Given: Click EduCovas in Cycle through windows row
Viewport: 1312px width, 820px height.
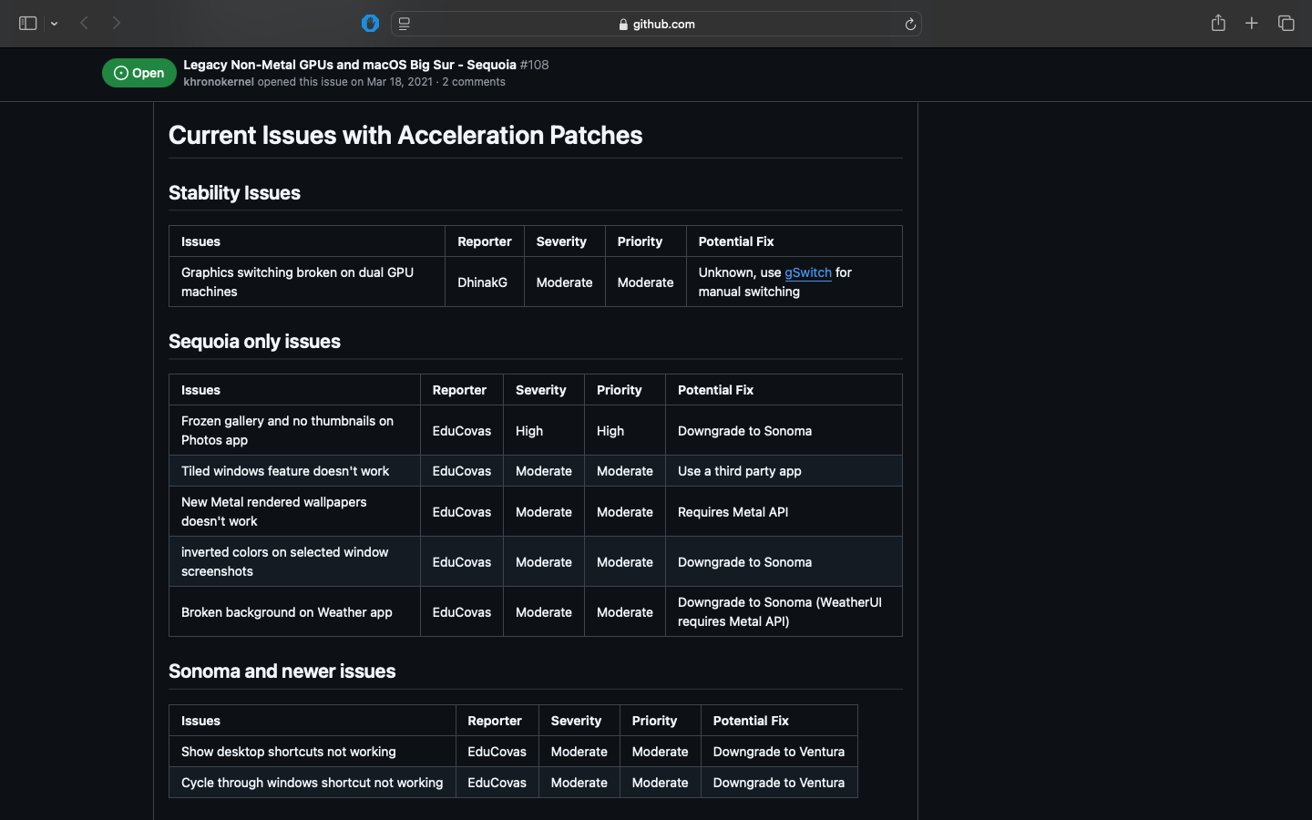Looking at the screenshot, I should pyautogui.click(x=497, y=783).
